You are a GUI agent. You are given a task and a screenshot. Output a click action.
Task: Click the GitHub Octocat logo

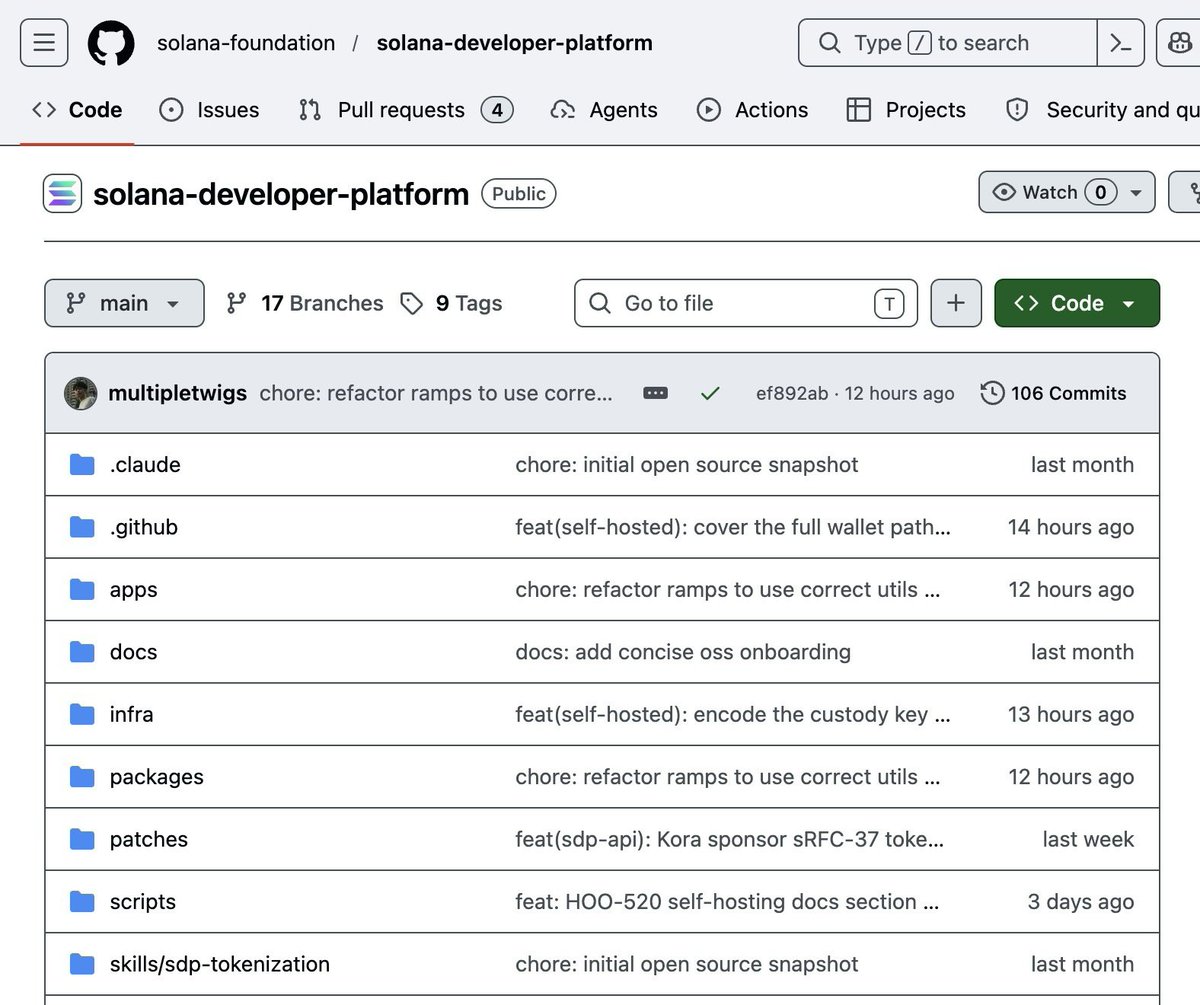click(x=111, y=43)
